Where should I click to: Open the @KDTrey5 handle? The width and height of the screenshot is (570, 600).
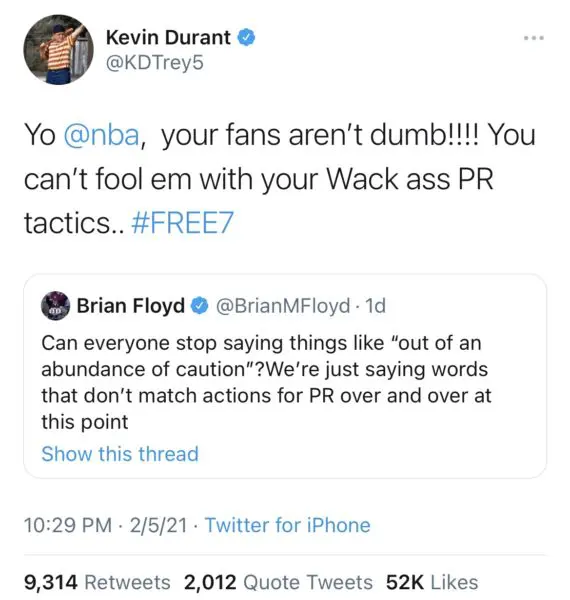click(155, 63)
